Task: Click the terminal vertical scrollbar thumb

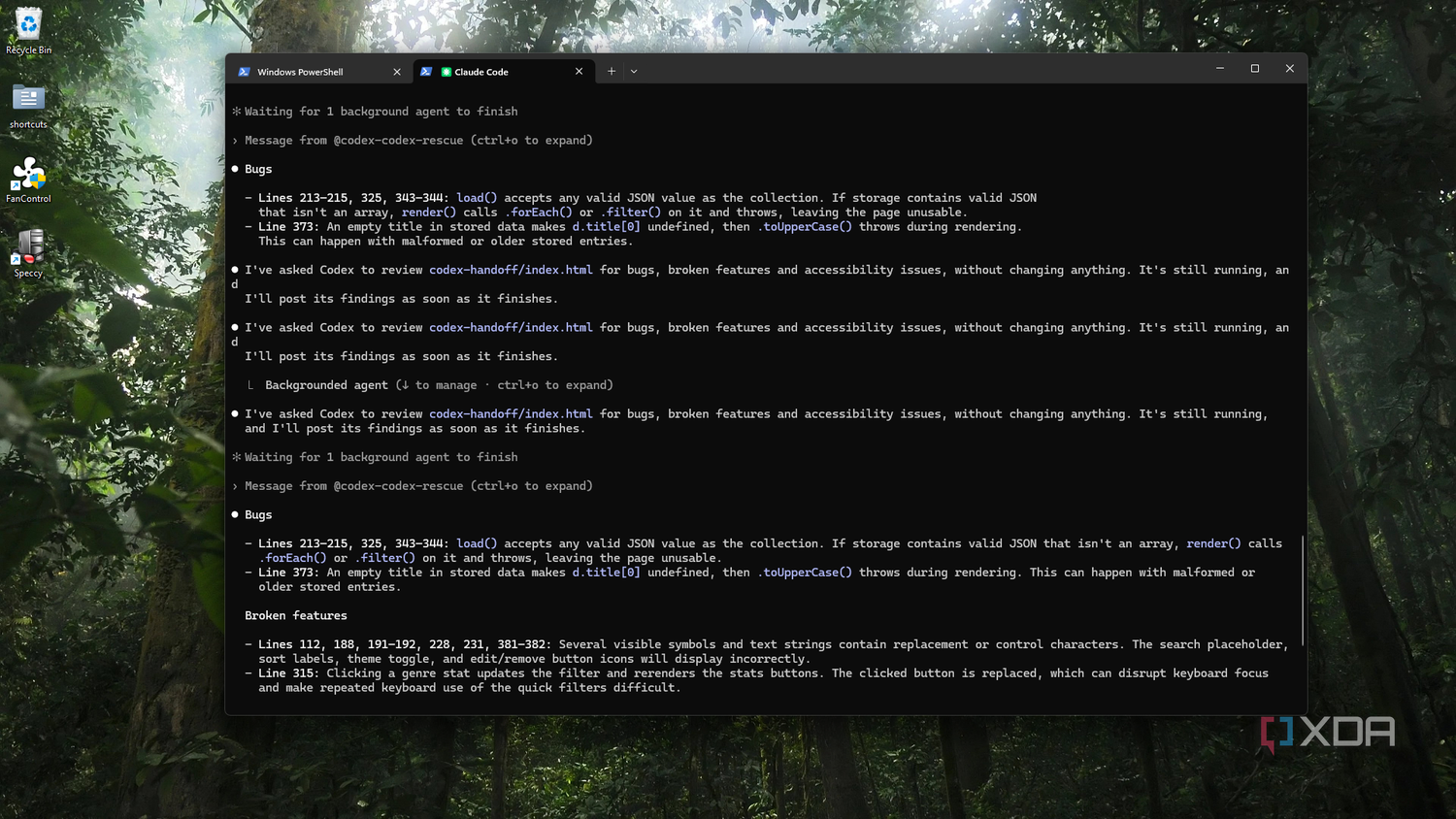Action: point(1303,590)
